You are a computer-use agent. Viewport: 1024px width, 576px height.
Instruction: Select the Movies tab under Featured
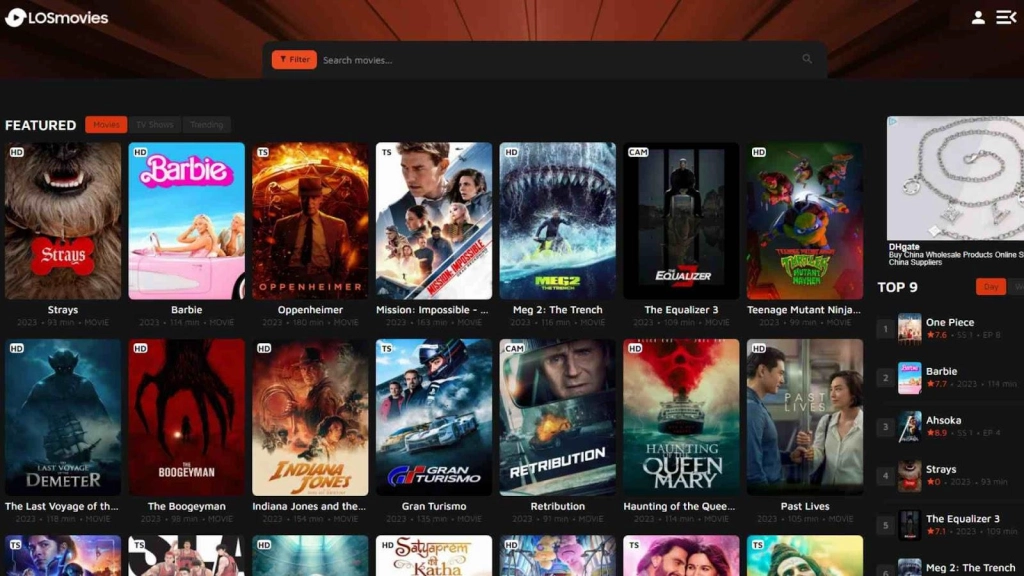pyautogui.click(x=106, y=124)
